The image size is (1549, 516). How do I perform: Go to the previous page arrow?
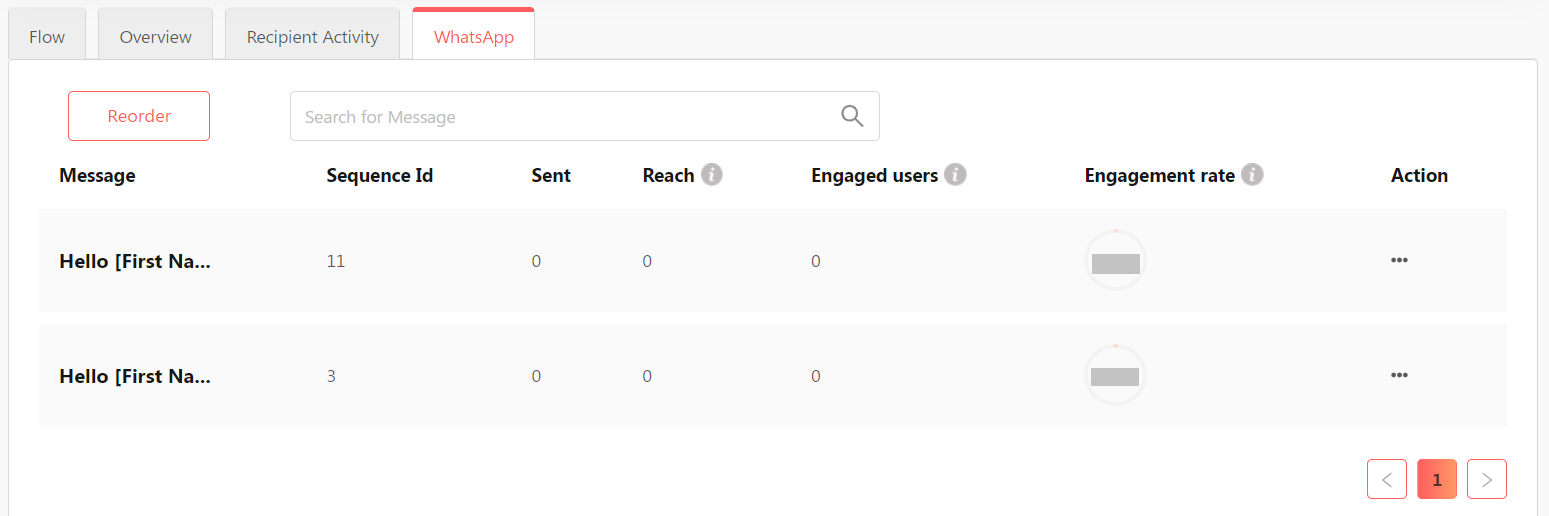[1386, 480]
